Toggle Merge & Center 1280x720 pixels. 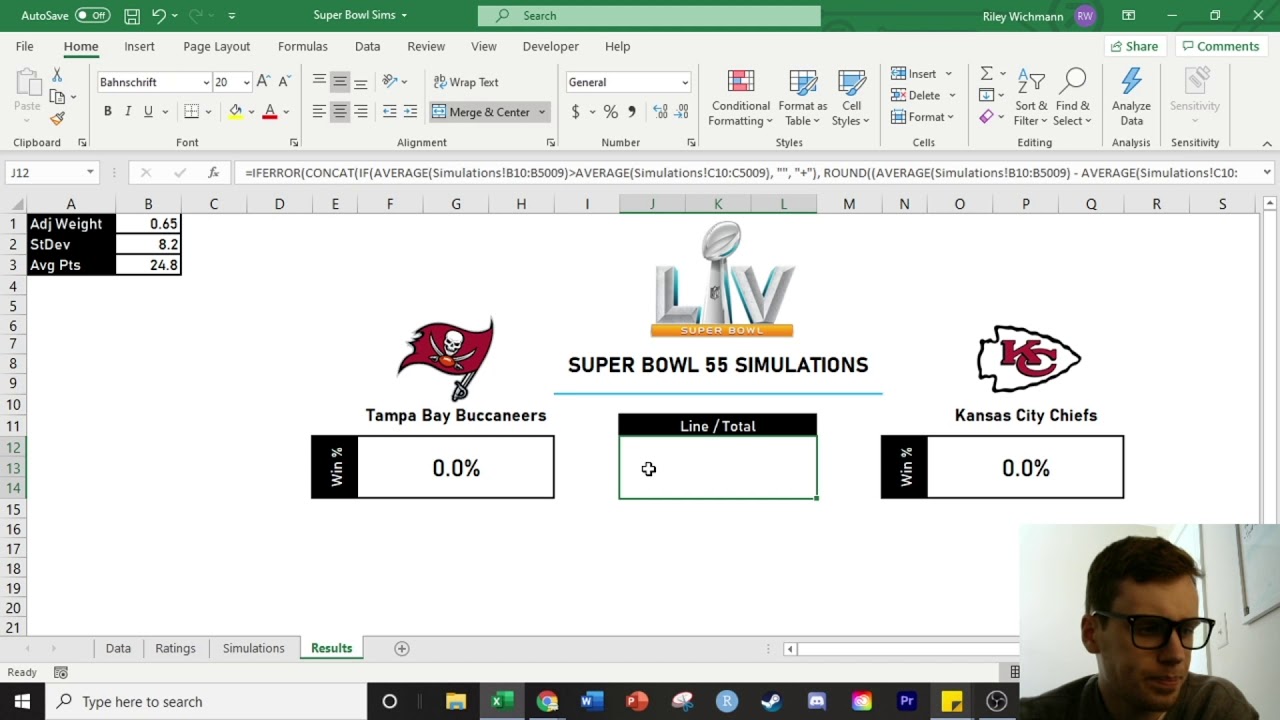pyautogui.click(x=481, y=112)
